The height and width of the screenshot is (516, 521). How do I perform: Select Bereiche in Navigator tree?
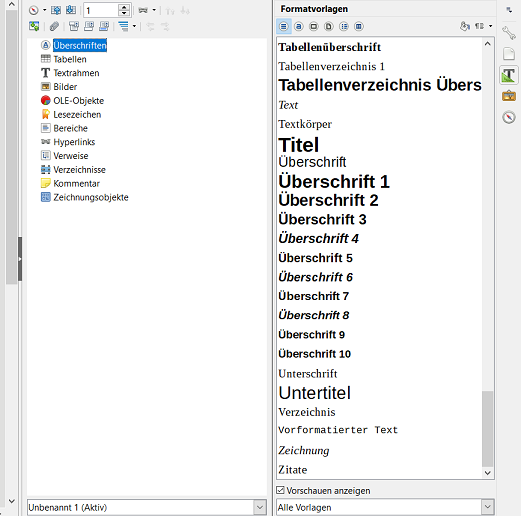[70, 128]
